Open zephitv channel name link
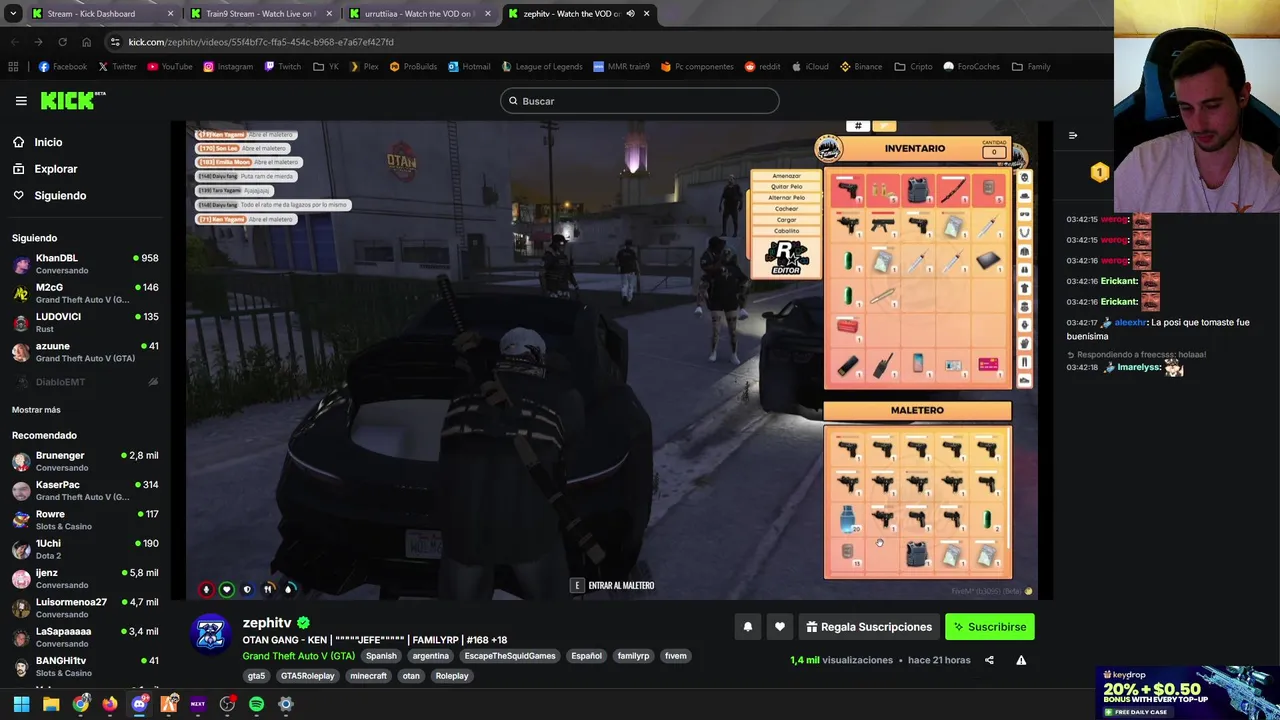This screenshot has width=1280, height=720. [x=267, y=623]
